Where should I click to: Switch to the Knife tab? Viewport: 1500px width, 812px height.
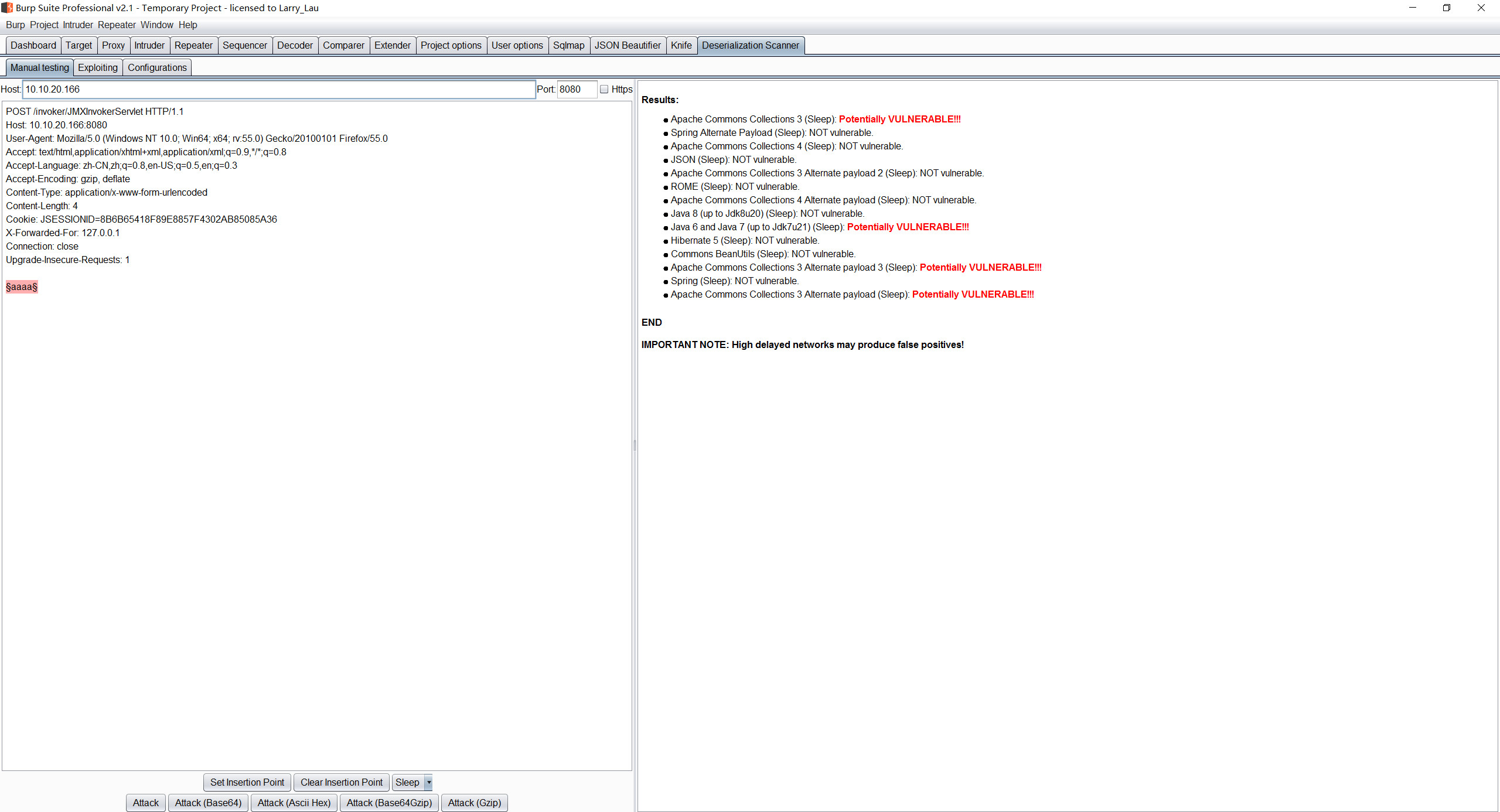(x=681, y=45)
